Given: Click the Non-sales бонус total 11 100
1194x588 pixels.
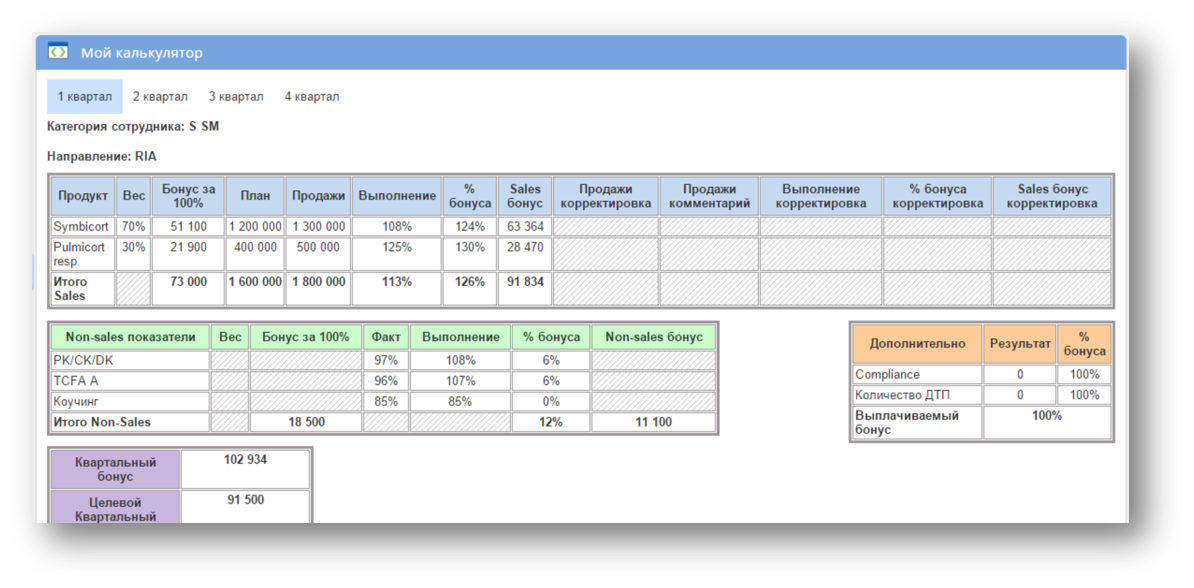Looking at the screenshot, I should click(653, 422).
